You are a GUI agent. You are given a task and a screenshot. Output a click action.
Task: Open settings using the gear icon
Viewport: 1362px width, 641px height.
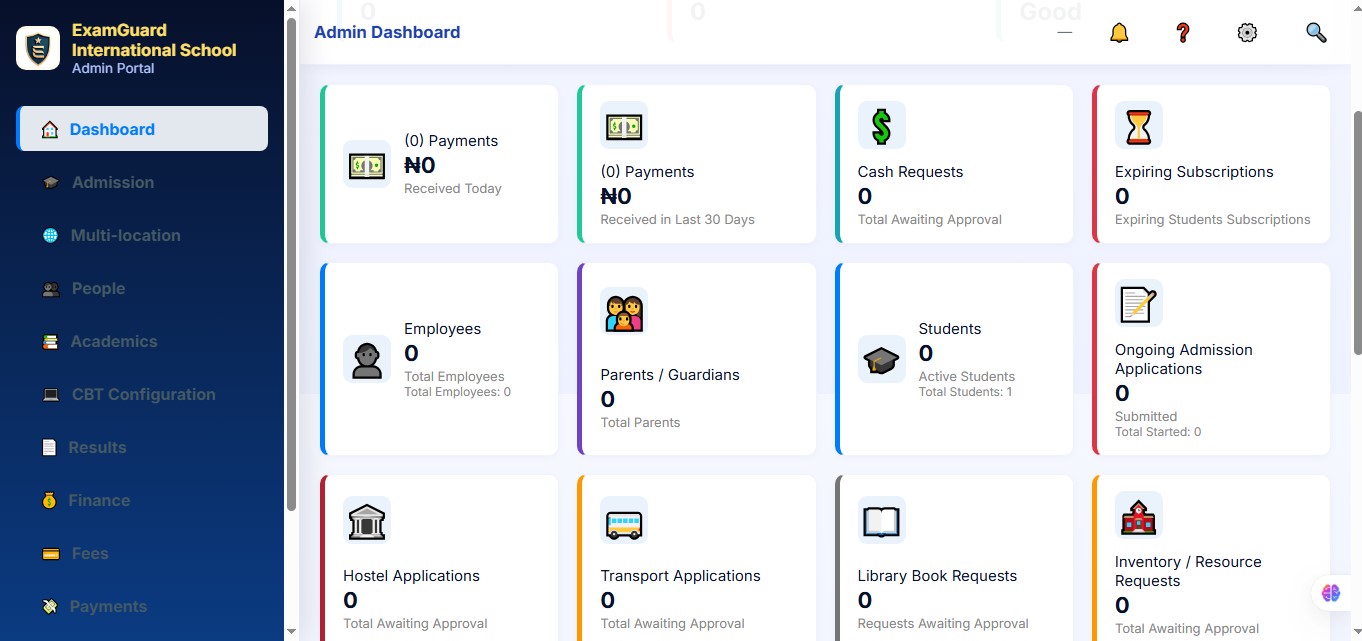pyautogui.click(x=1247, y=32)
